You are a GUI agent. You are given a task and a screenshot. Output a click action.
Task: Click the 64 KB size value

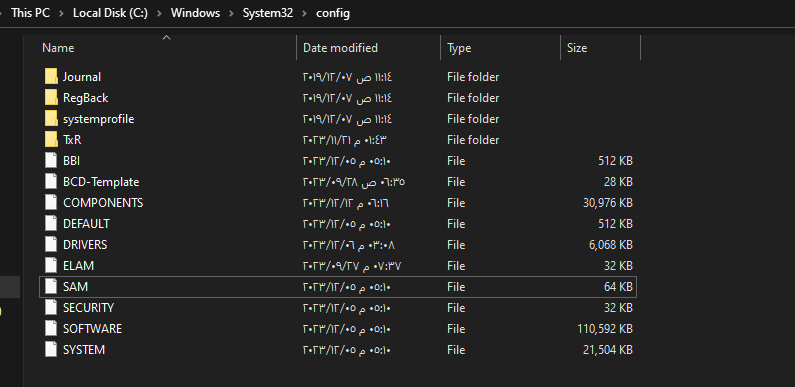coord(618,287)
